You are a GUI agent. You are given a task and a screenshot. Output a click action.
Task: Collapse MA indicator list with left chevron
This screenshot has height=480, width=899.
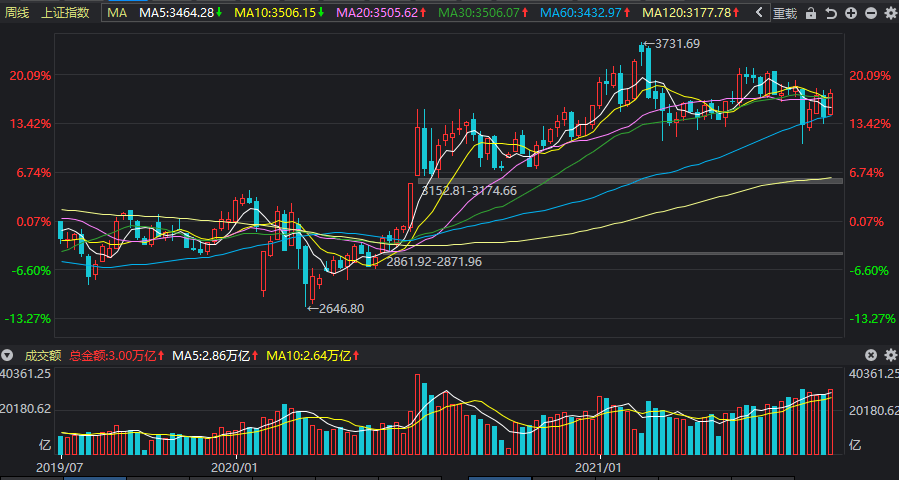pyautogui.click(x=760, y=13)
